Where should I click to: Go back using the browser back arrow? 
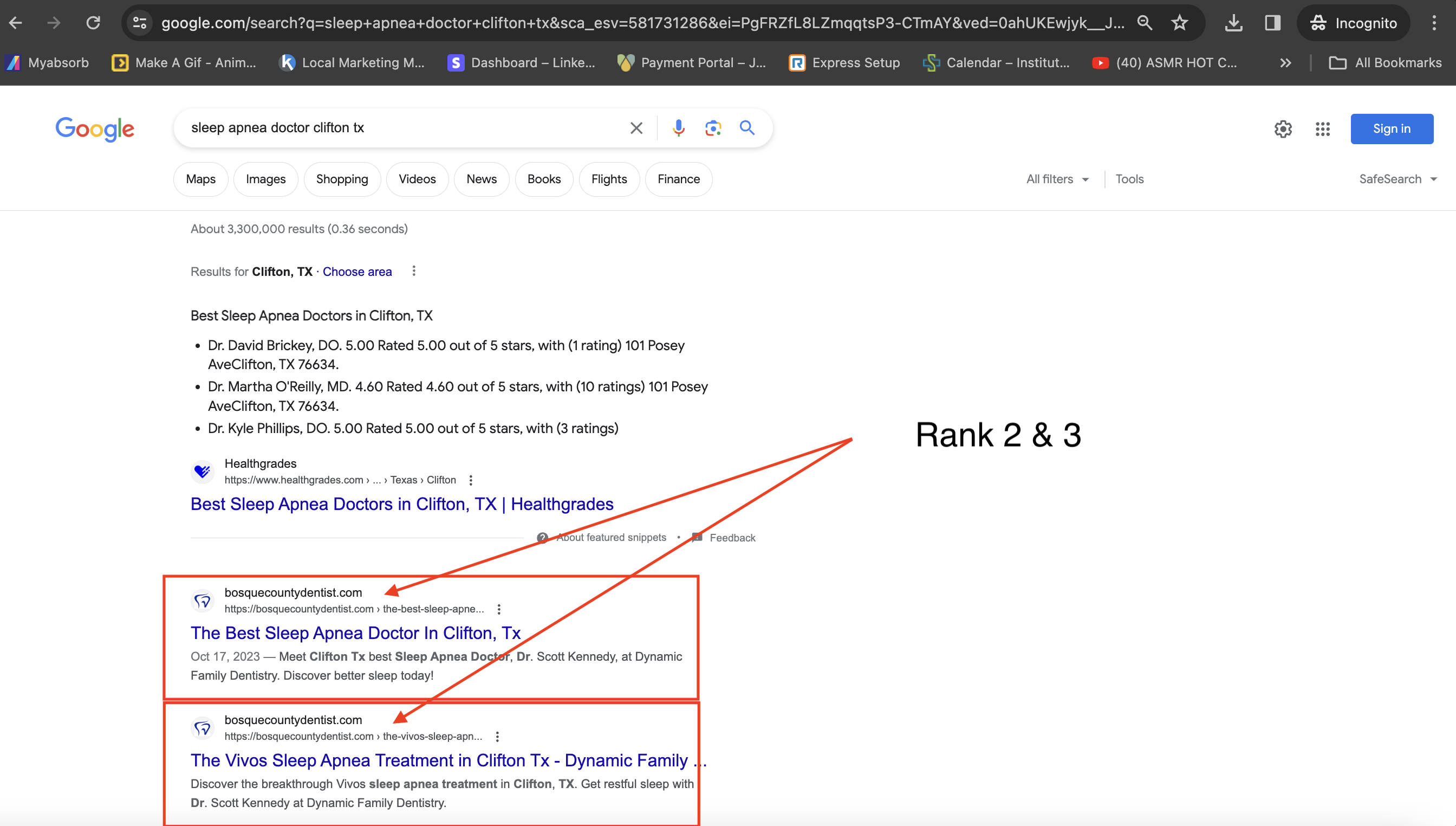(16, 23)
